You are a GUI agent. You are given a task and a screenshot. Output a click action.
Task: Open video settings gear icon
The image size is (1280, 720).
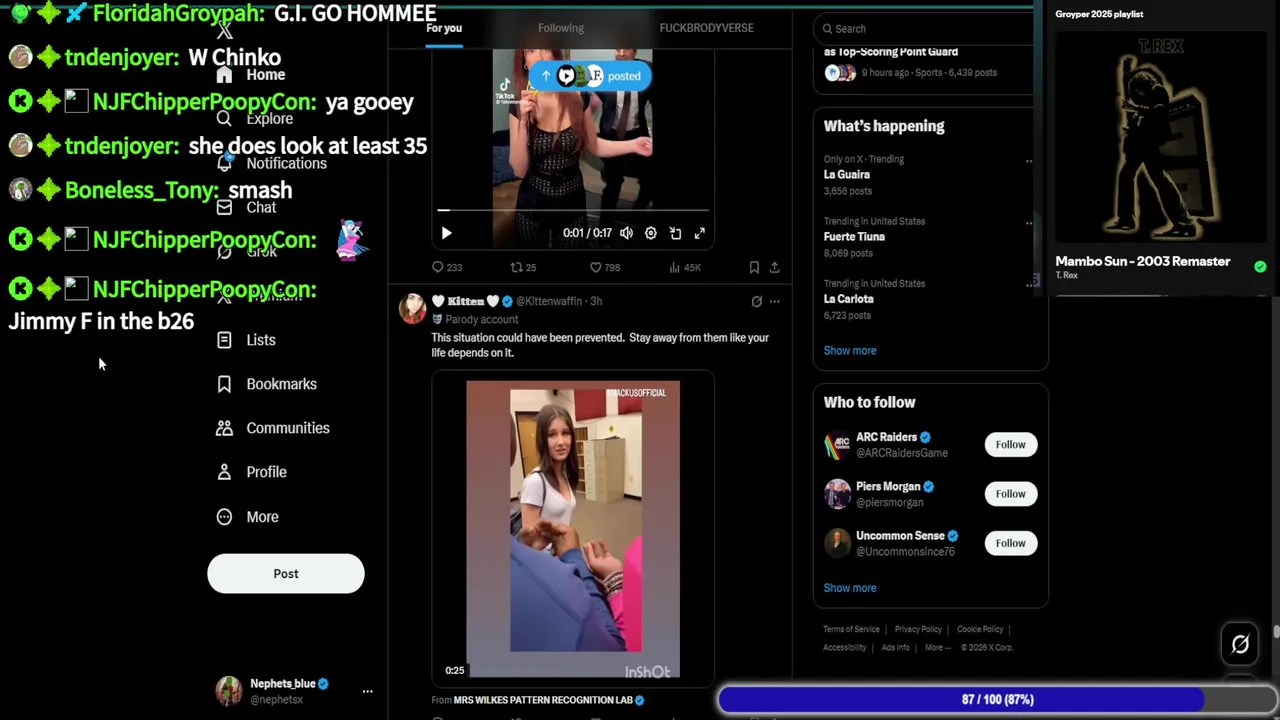point(651,233)
